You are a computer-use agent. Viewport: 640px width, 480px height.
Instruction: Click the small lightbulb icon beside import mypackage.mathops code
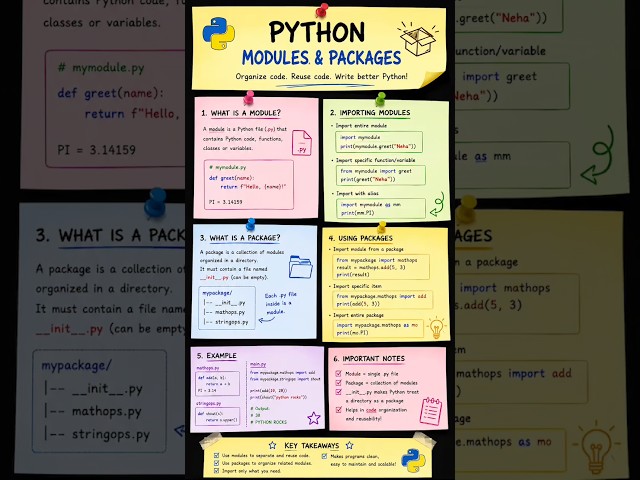[x=436, y=327]
